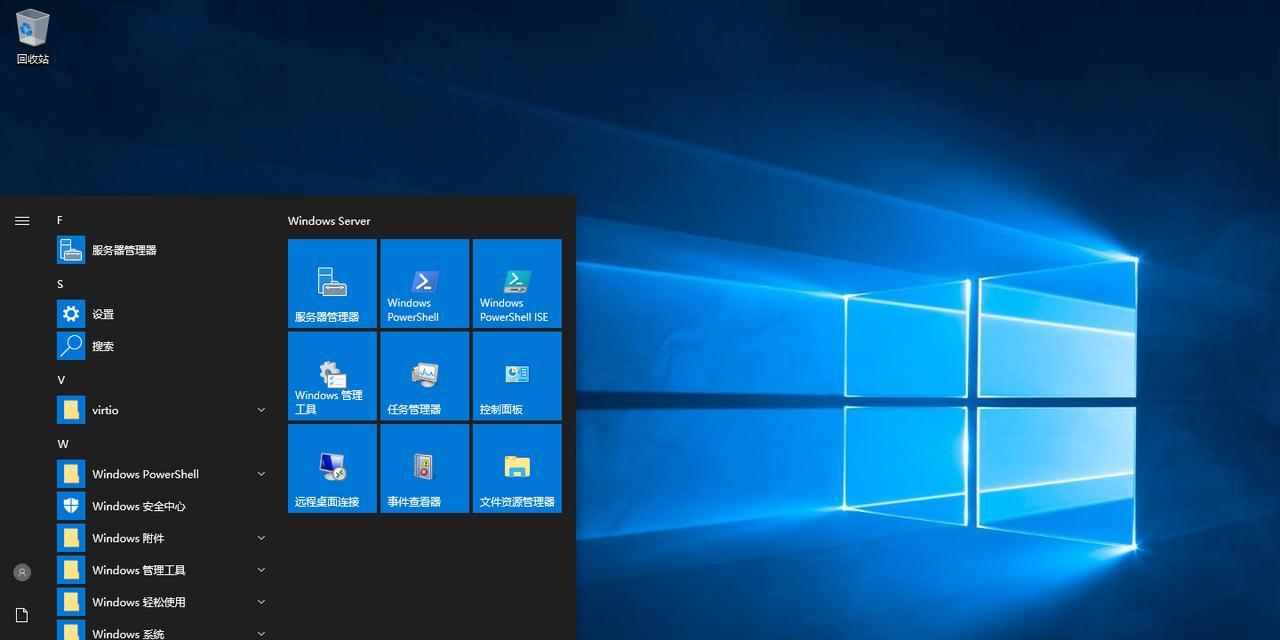Jump via the letter W header
Image resolution: width=1280 pixels, height=640 pixels.
pos(62,444)
